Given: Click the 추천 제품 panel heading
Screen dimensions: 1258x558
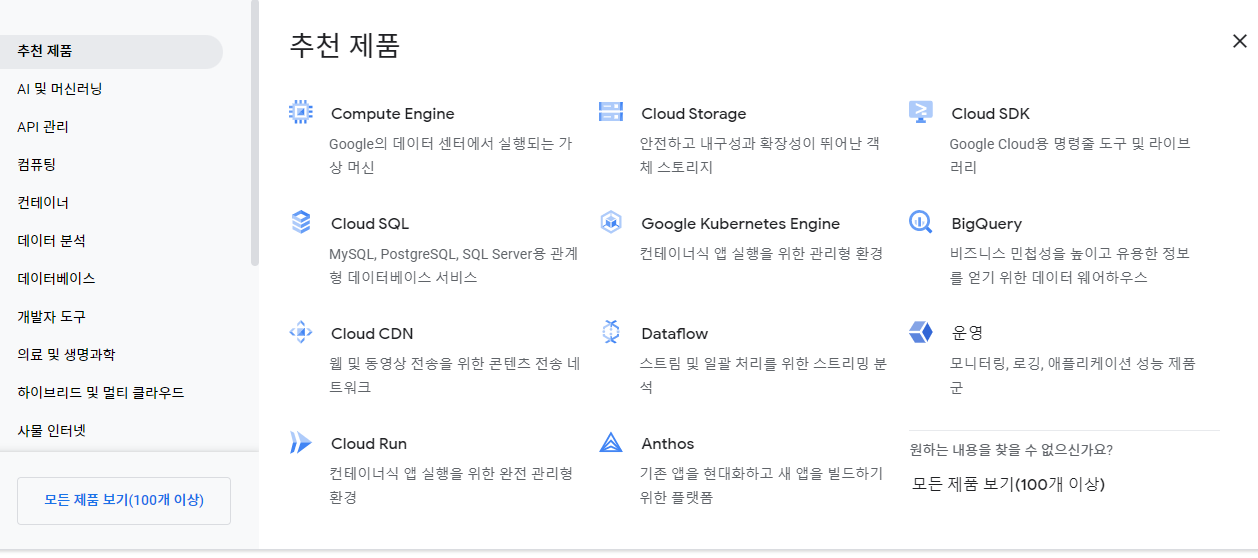Looking at the screenshot, I should click(345, 45).
